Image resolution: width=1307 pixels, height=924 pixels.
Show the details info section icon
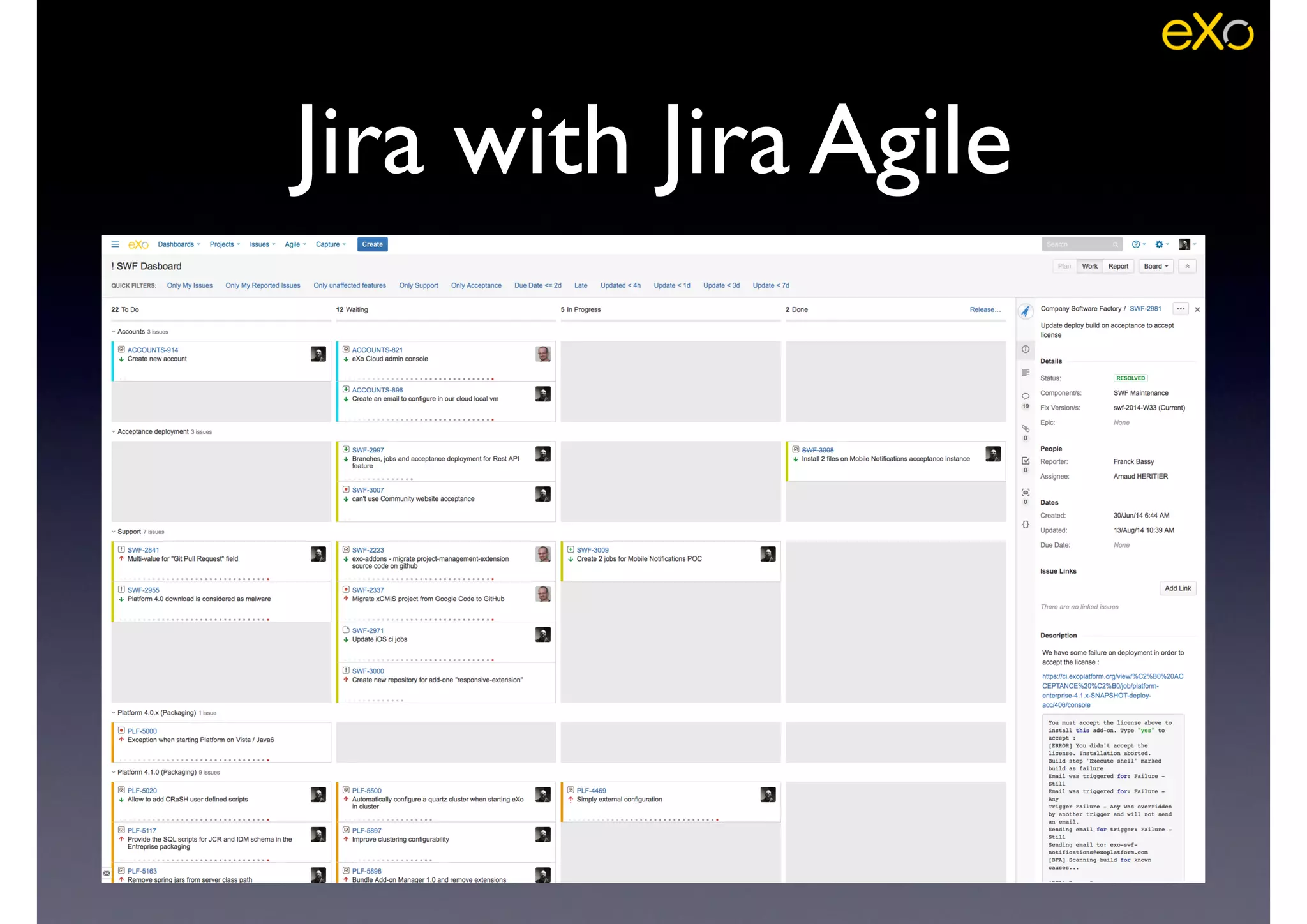point(1026,349)
